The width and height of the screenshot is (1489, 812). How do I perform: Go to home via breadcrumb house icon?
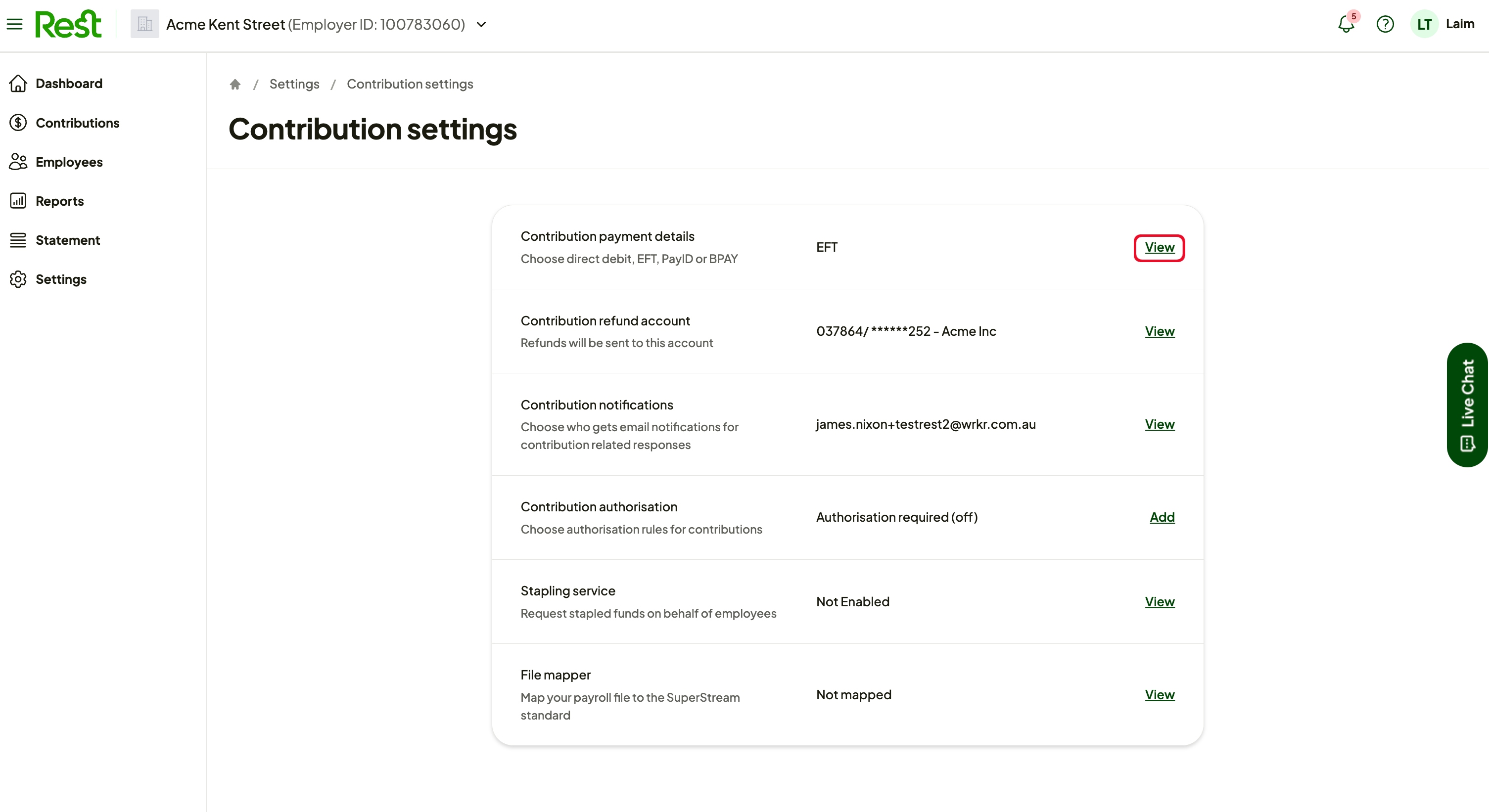[x=234, y=85]
